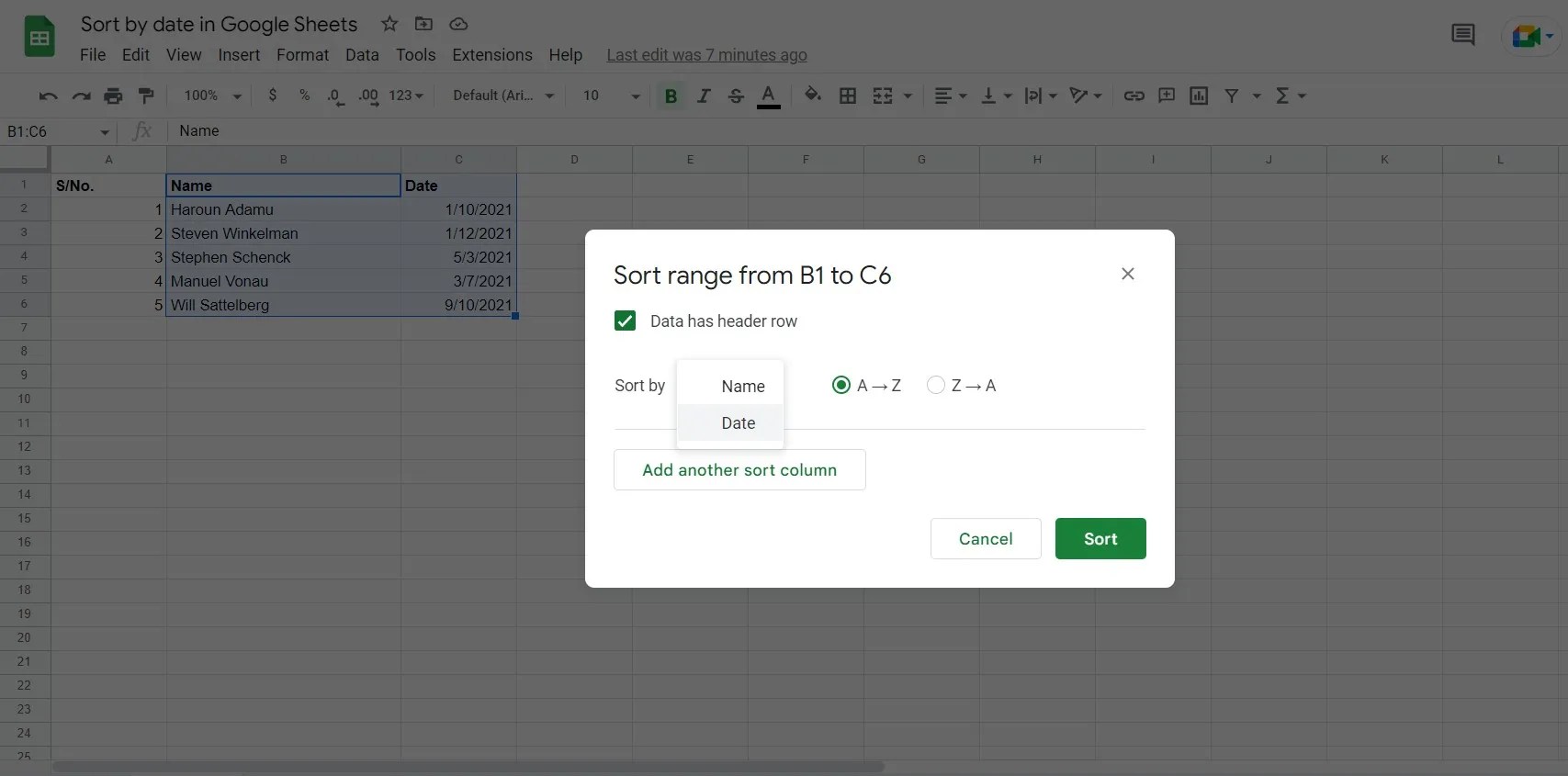Image resolution: width=1568 pixels, height=776 pixels.
Task: Open Google Sheets home icon
Action: 39,37
